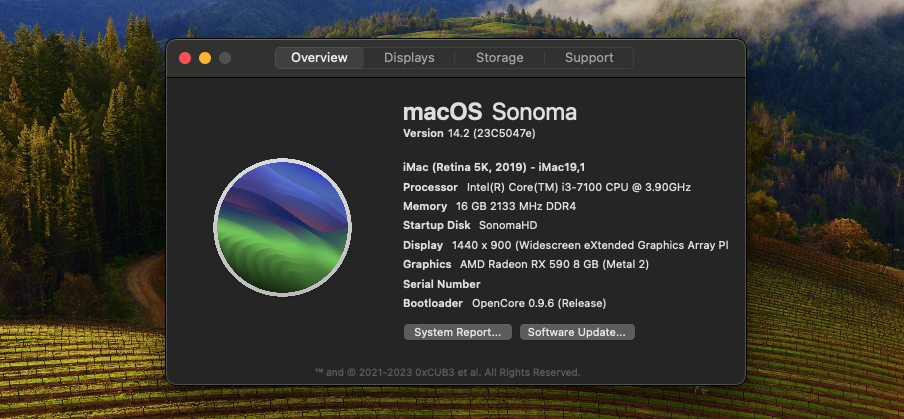Click the macOS Sonoma circular logo
This screenshot has width=904, height=419.
[x=283, y=228]
